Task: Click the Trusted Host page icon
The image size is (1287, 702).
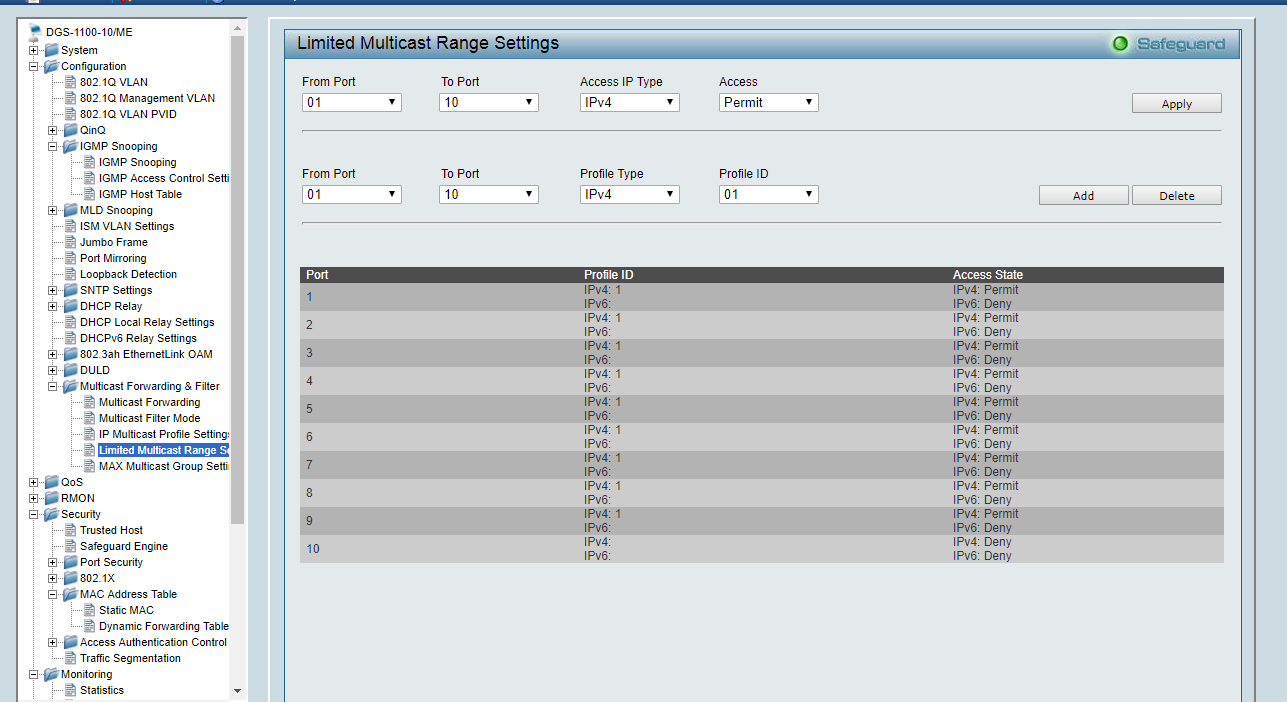Action: 70,530
